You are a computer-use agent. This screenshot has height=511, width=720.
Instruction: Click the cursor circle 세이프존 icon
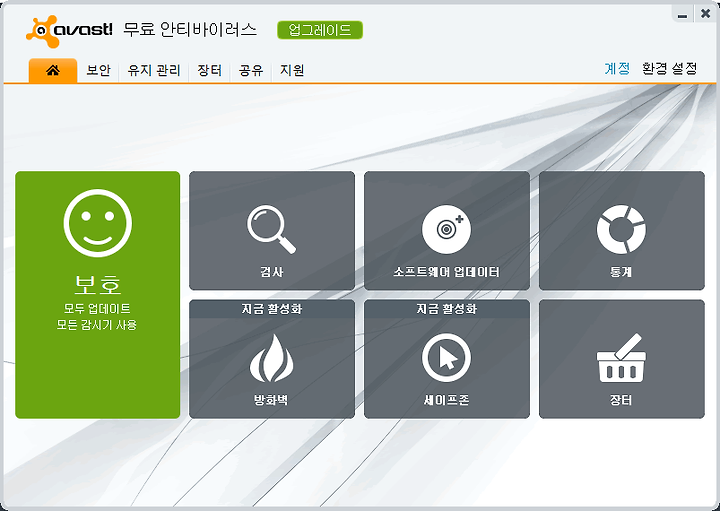click(x=446, y=359)
